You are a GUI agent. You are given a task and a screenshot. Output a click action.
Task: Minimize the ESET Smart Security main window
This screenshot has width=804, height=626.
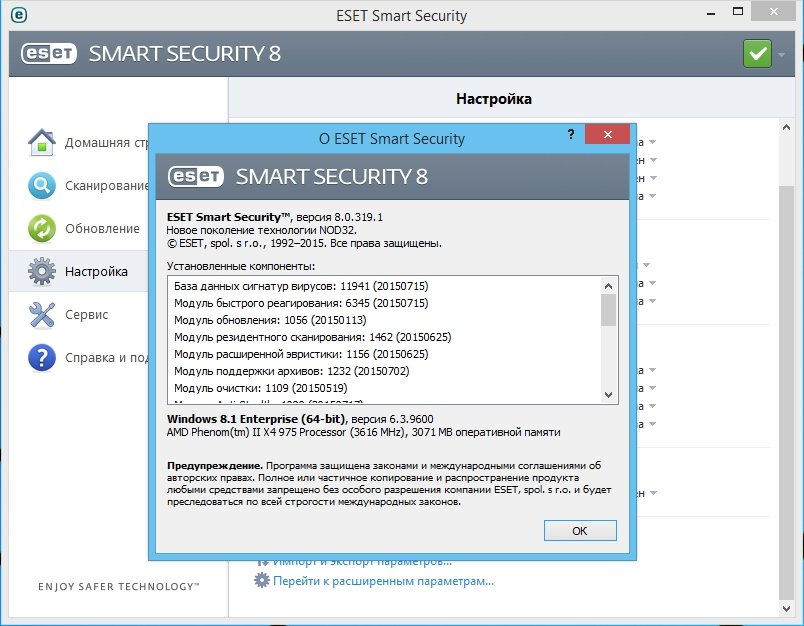click(x=711, y=13)
